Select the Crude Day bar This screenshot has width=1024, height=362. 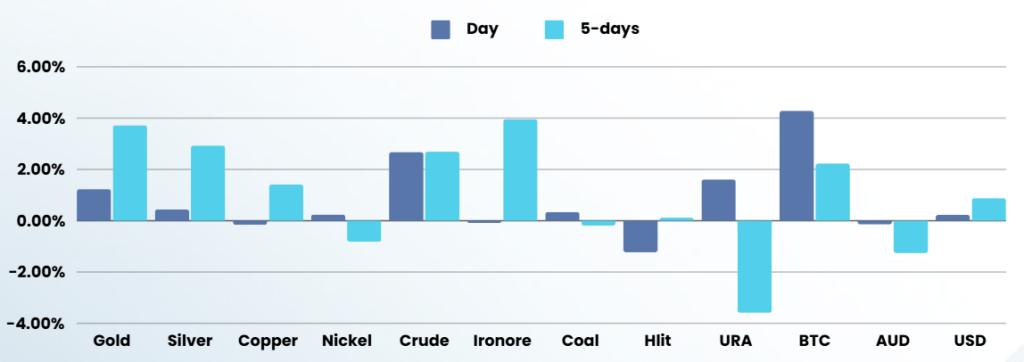pyautogui.click(x=406, y=186)
